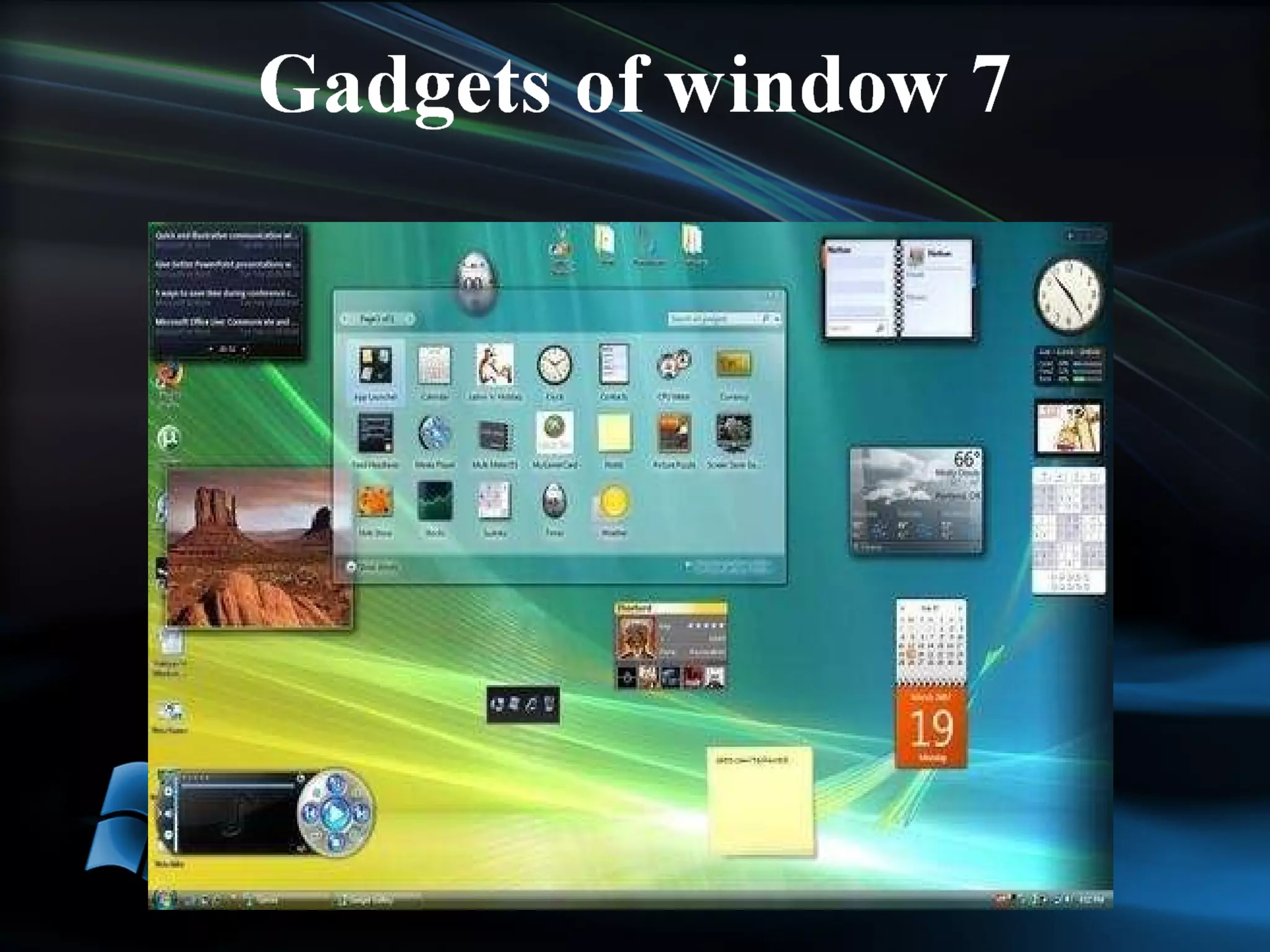Select the Contacts gadget in gallery

614,366
